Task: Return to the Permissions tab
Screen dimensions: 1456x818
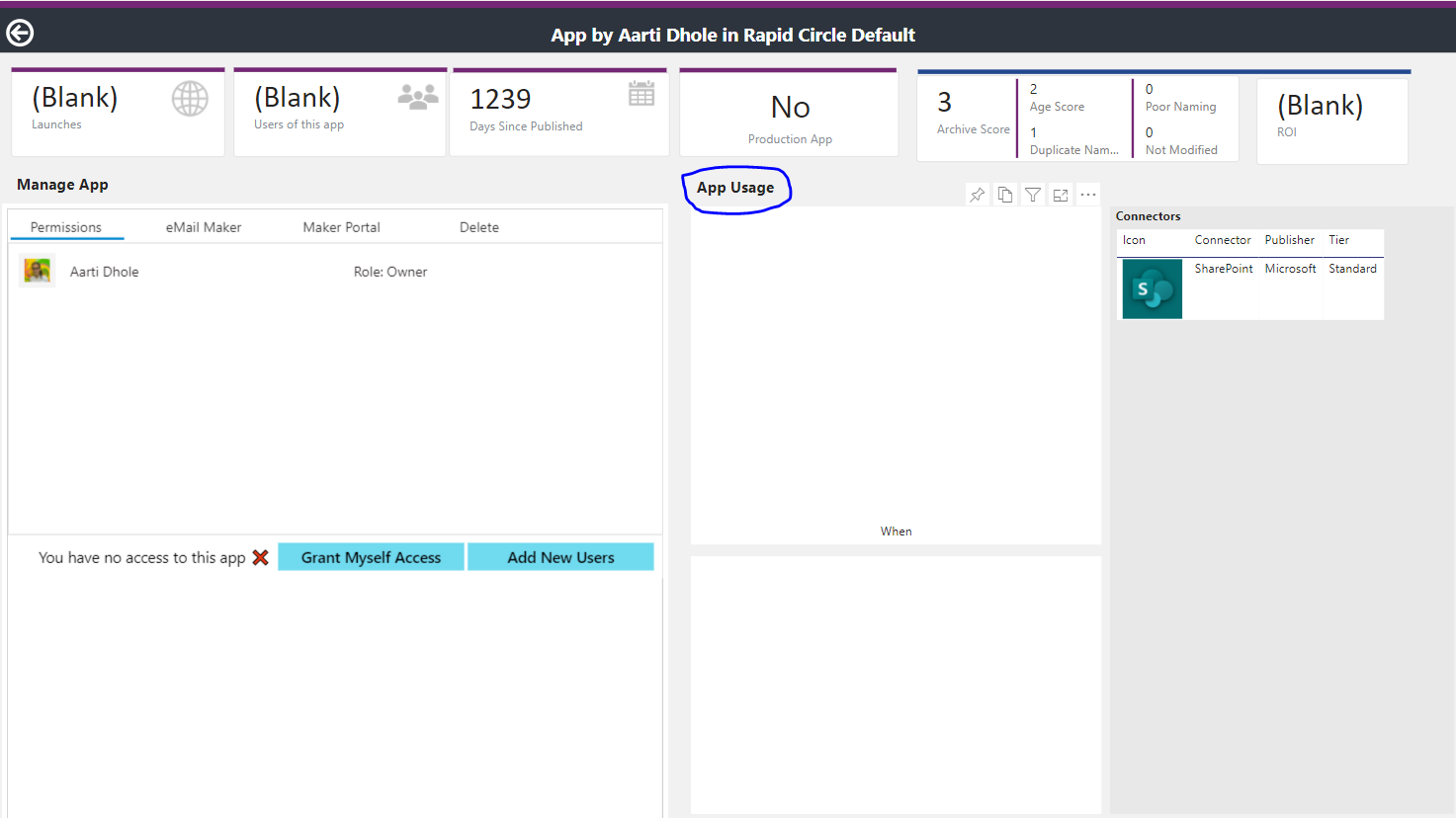Action: [65, 226]
